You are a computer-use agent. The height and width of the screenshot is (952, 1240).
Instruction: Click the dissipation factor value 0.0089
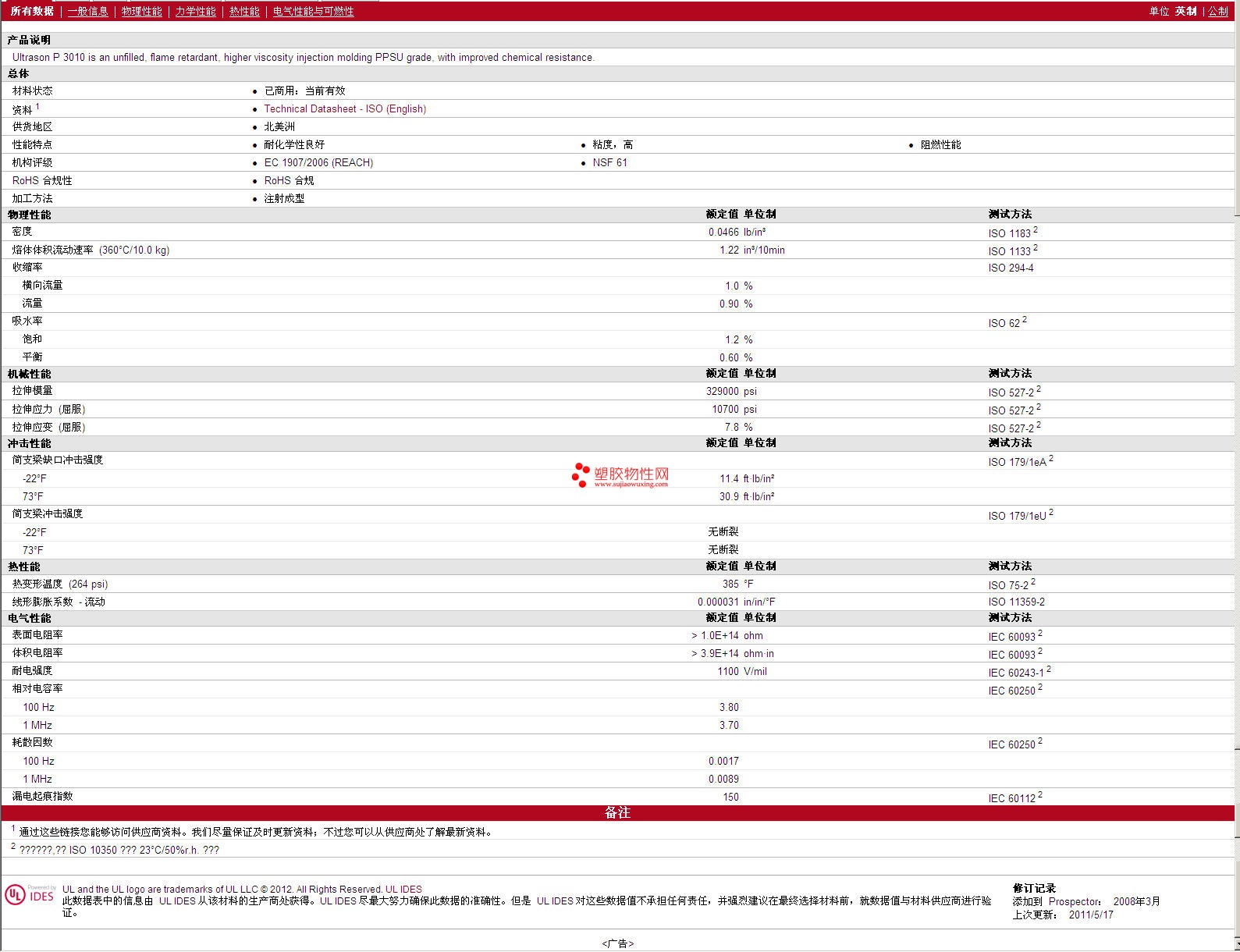point(723,779)
